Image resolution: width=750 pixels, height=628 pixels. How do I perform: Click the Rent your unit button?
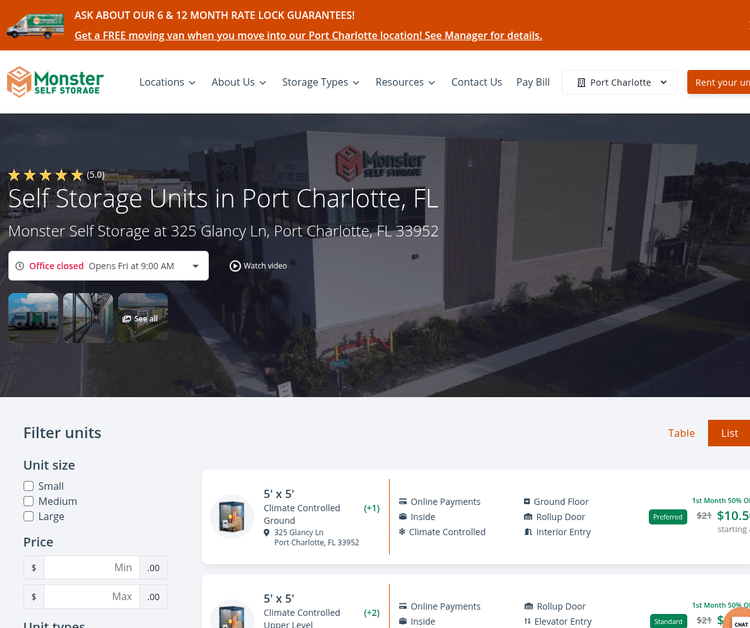click(718, 82)
